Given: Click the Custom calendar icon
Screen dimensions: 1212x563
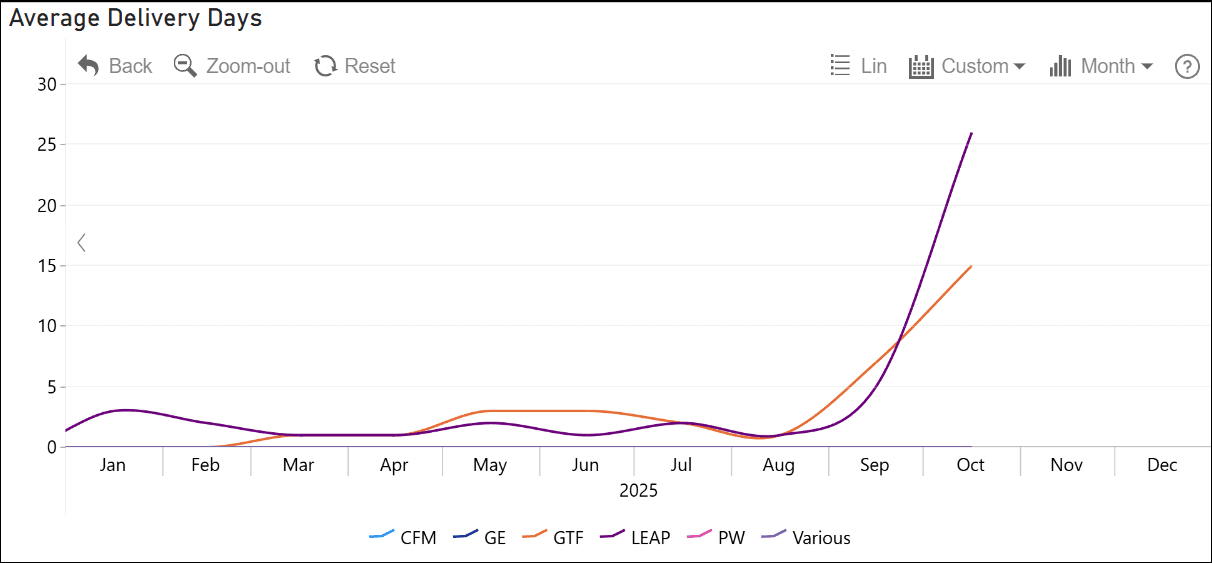Looking at the screenshot, I should tap(920, 66).
